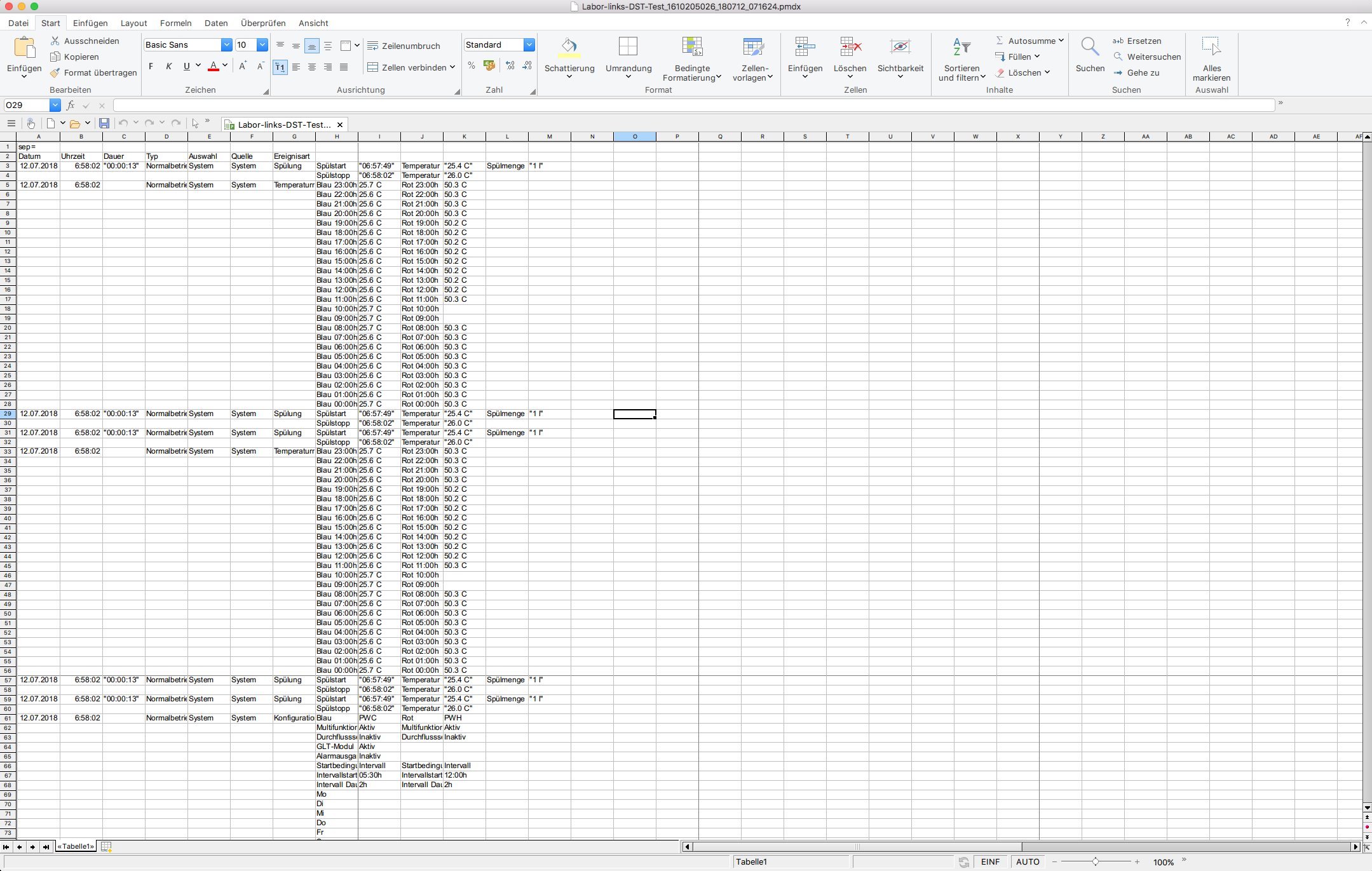The height and width of the screenshot is (871, 1372).
Task: Click the Tabelle1 sheet tab
Action: 76,846
